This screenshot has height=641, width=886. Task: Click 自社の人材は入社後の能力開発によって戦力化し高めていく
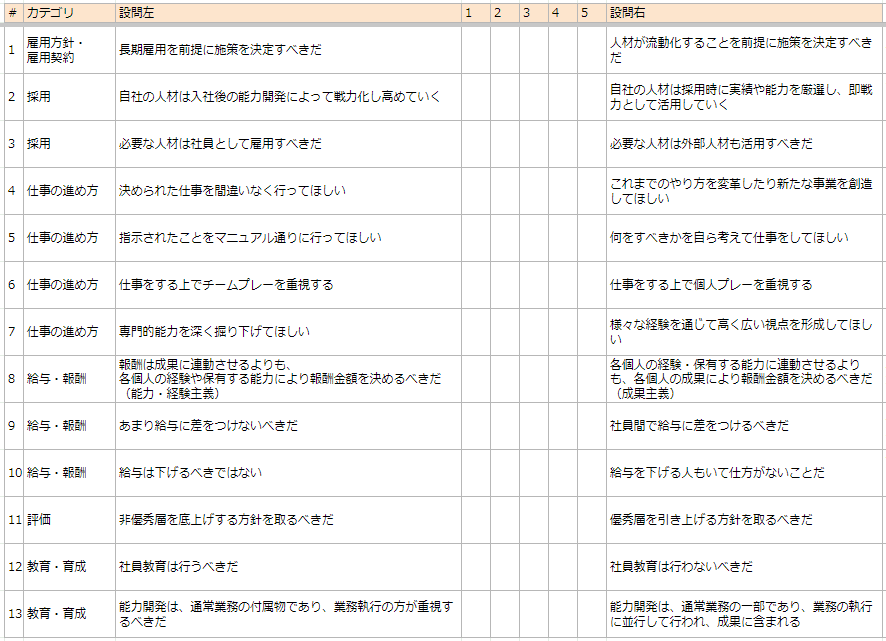click(x=288, y=97)
